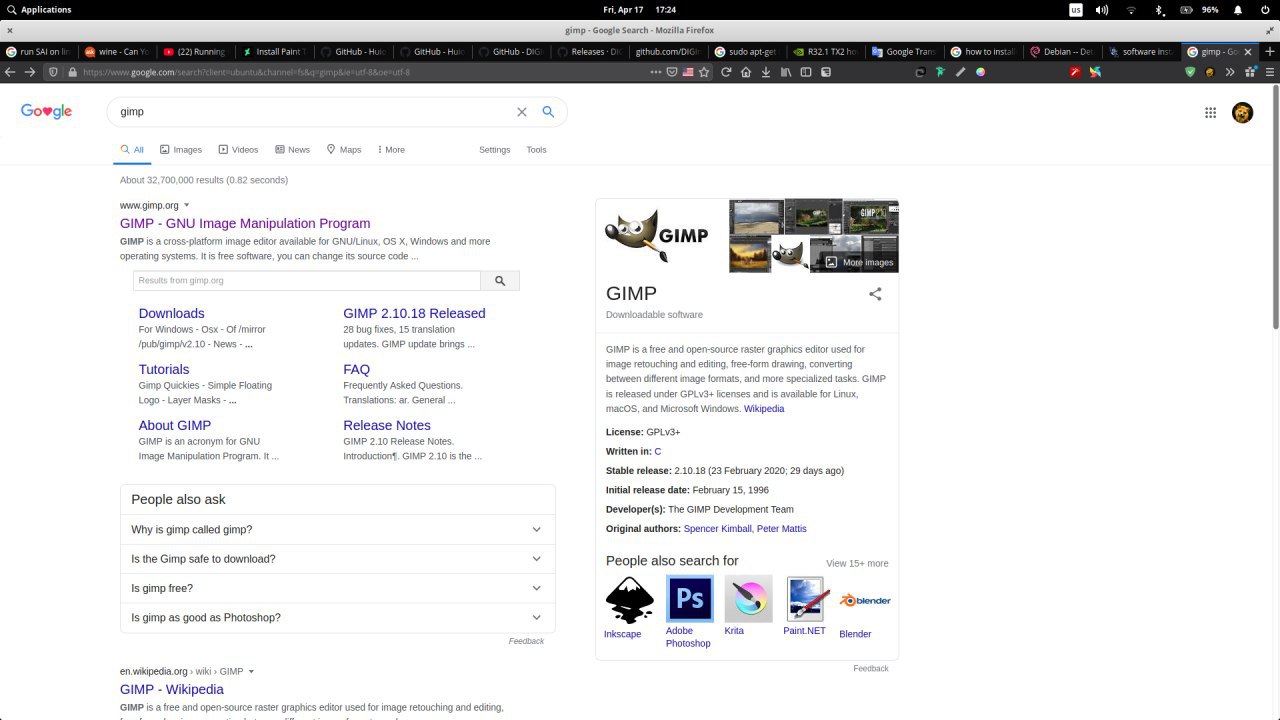Image resolution: width=1280 pixels, height=720 pixels.
Task: Expand "Is gimp as good as Photoshop?"
Action: click(337, 617)
